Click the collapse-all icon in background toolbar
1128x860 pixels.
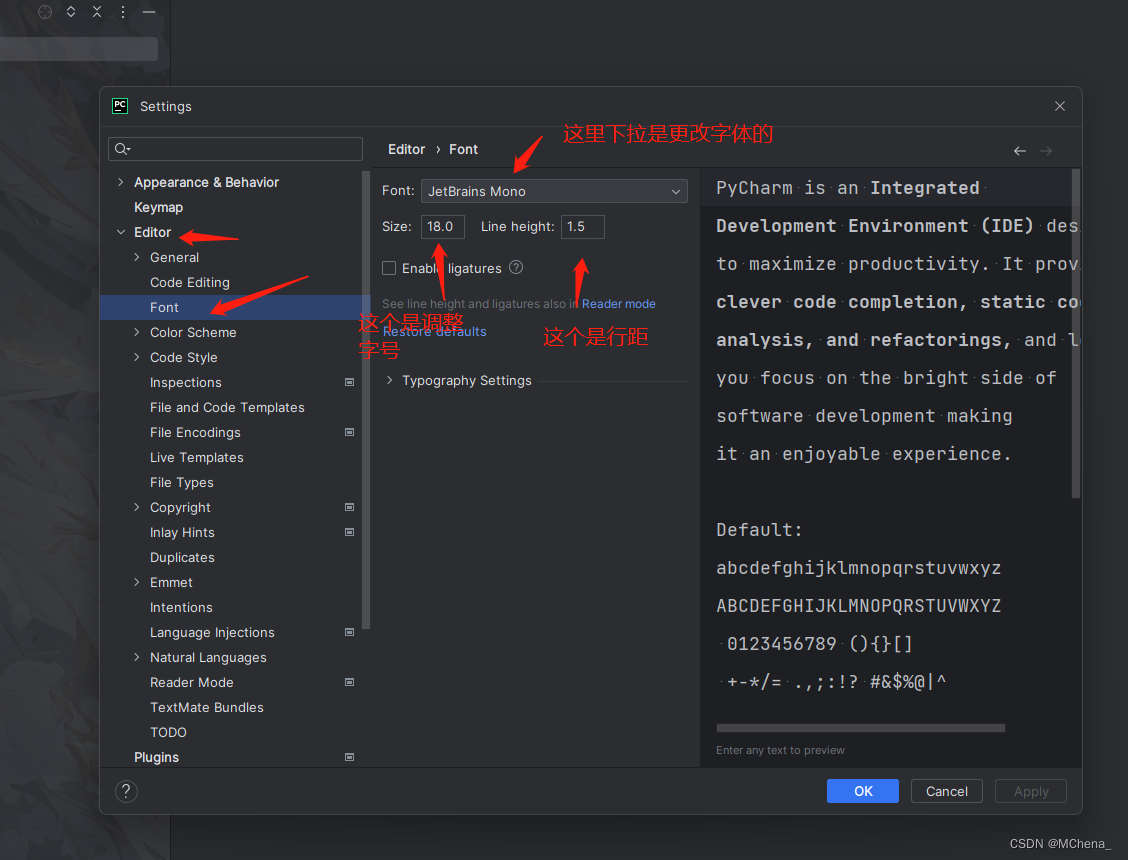[x=97, y=12]
